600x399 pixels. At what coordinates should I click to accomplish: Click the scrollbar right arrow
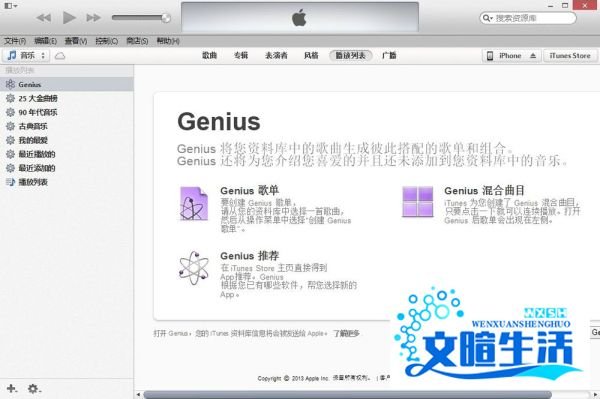(595, 394)
